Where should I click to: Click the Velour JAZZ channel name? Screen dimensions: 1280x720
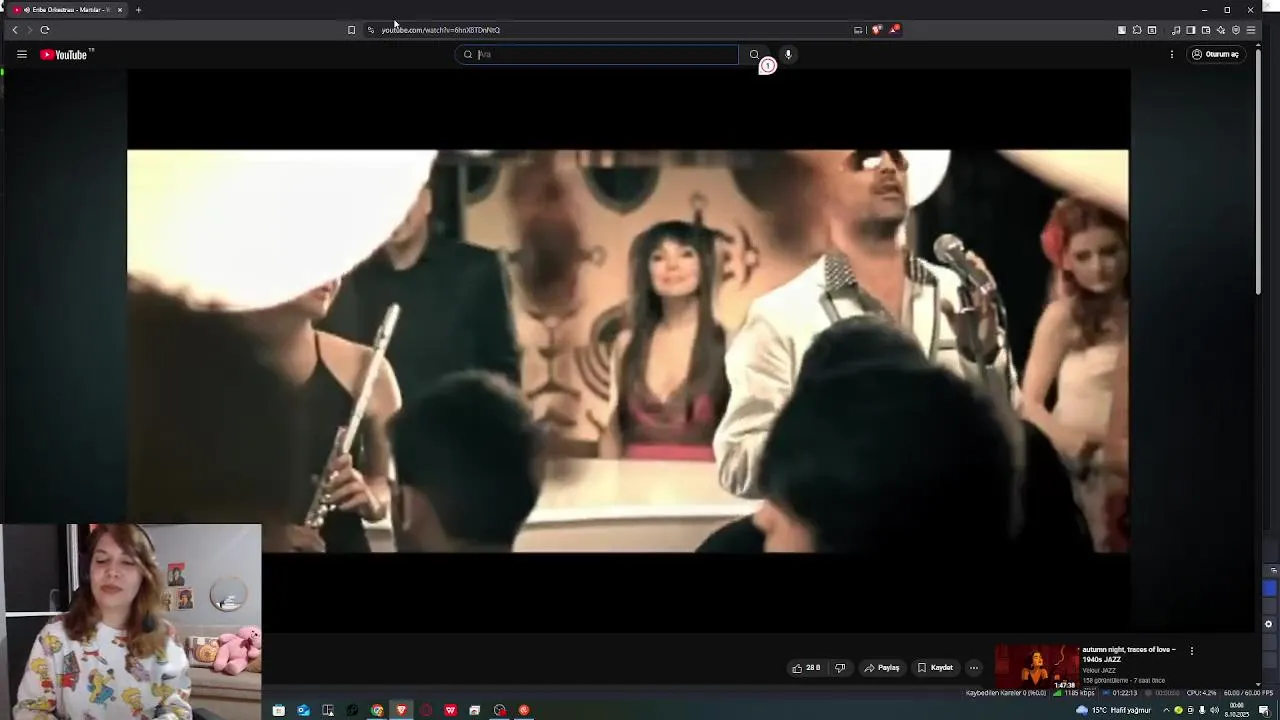[1099, 671]
